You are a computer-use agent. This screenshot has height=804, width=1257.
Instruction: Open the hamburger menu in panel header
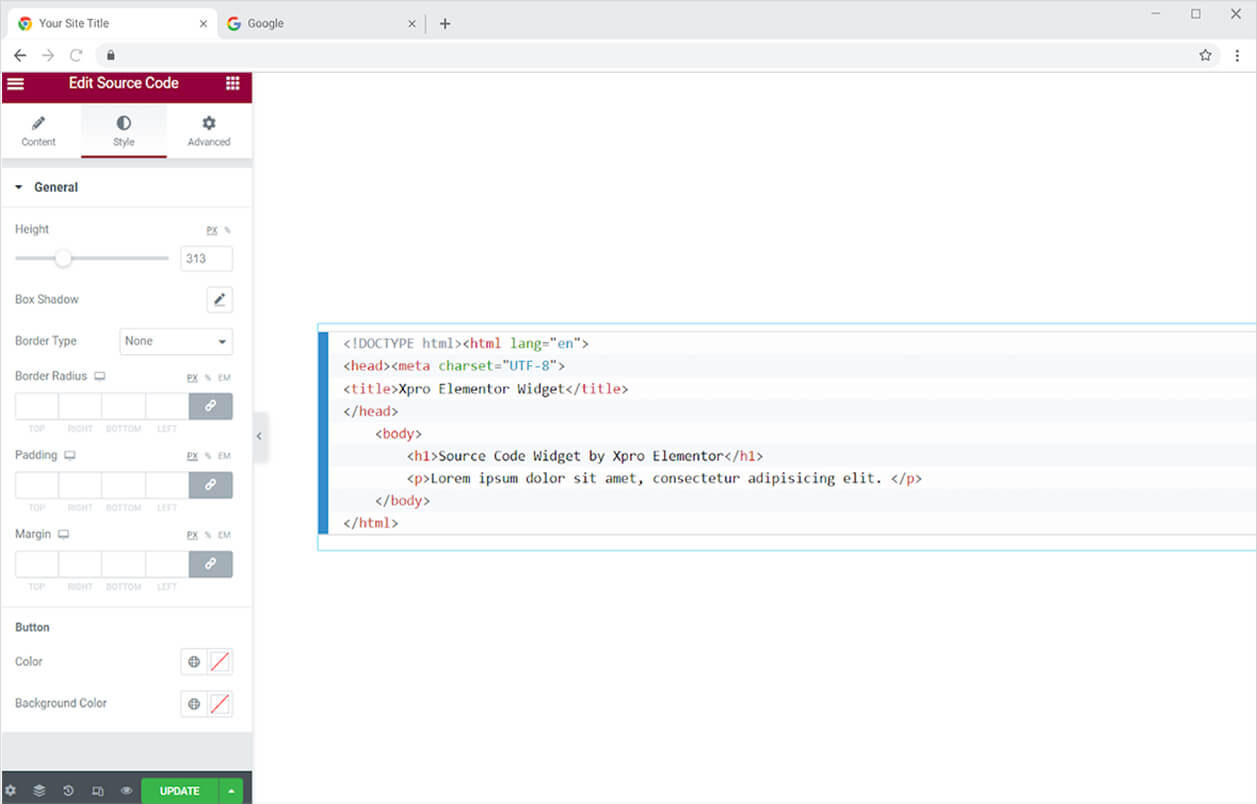15,83
